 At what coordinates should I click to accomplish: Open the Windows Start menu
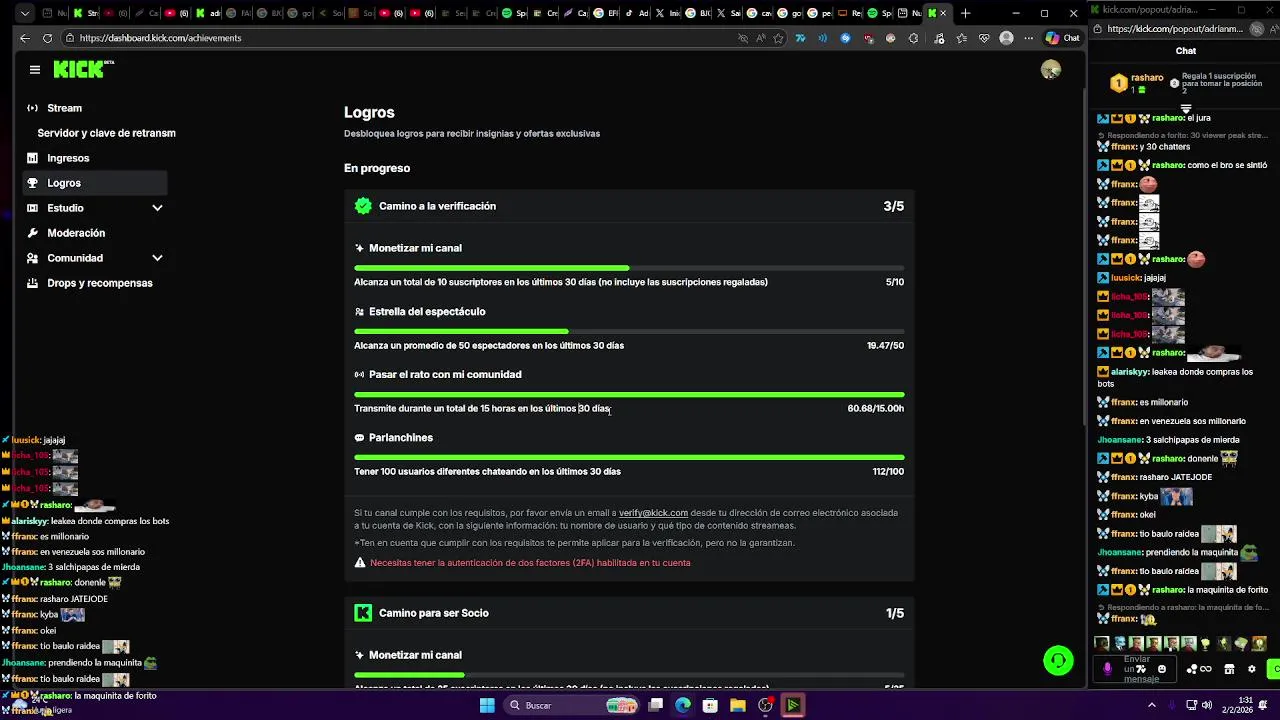pos(487,705)
